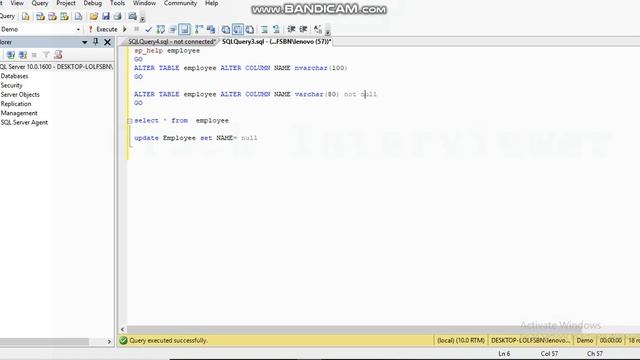Increase indent of selected lines
The image size is (640, 360).
pyautogui.click(x=303, y=29)
